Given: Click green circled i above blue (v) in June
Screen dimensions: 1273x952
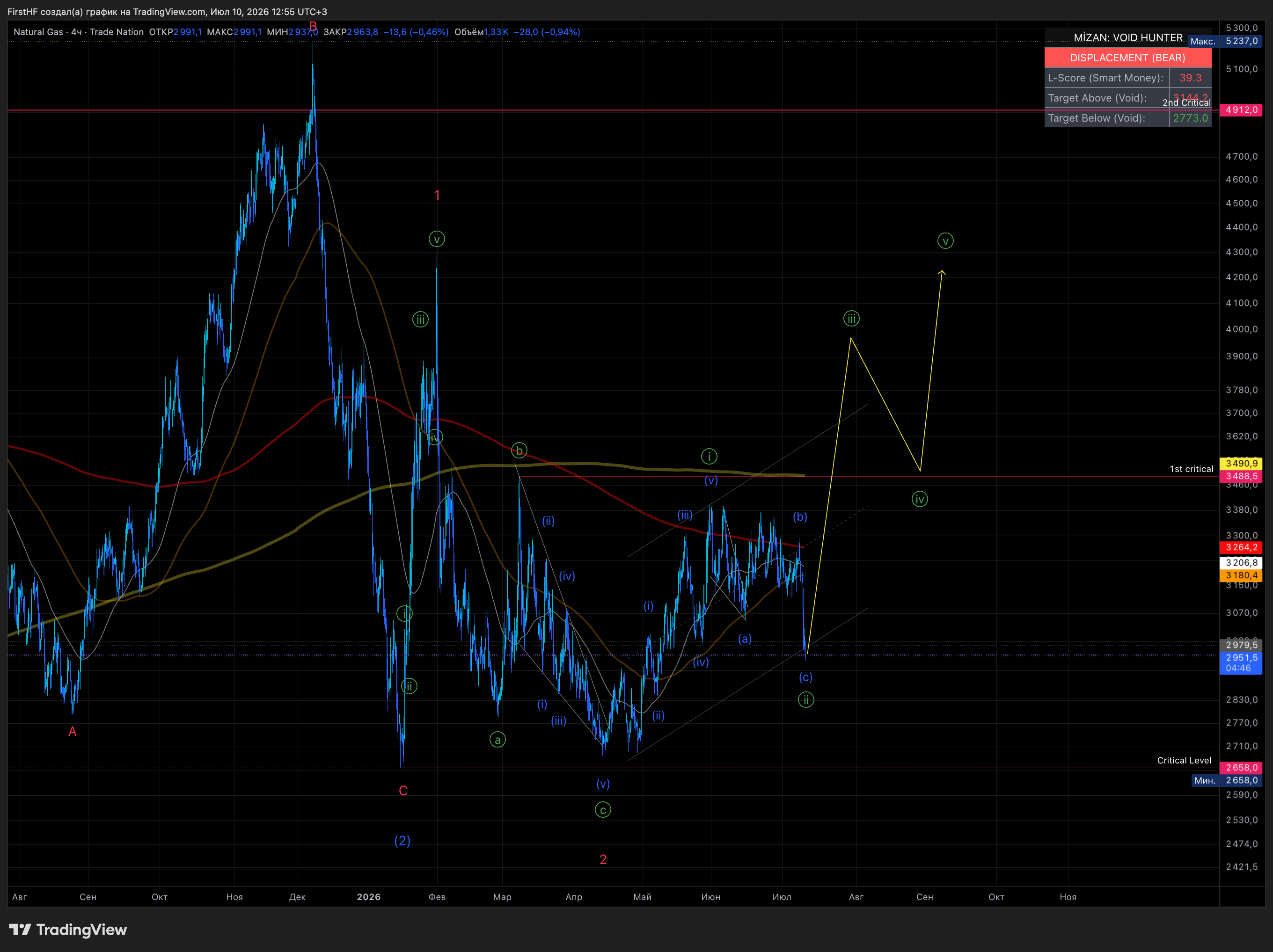Looking at the screenshot, I should 709,457.
